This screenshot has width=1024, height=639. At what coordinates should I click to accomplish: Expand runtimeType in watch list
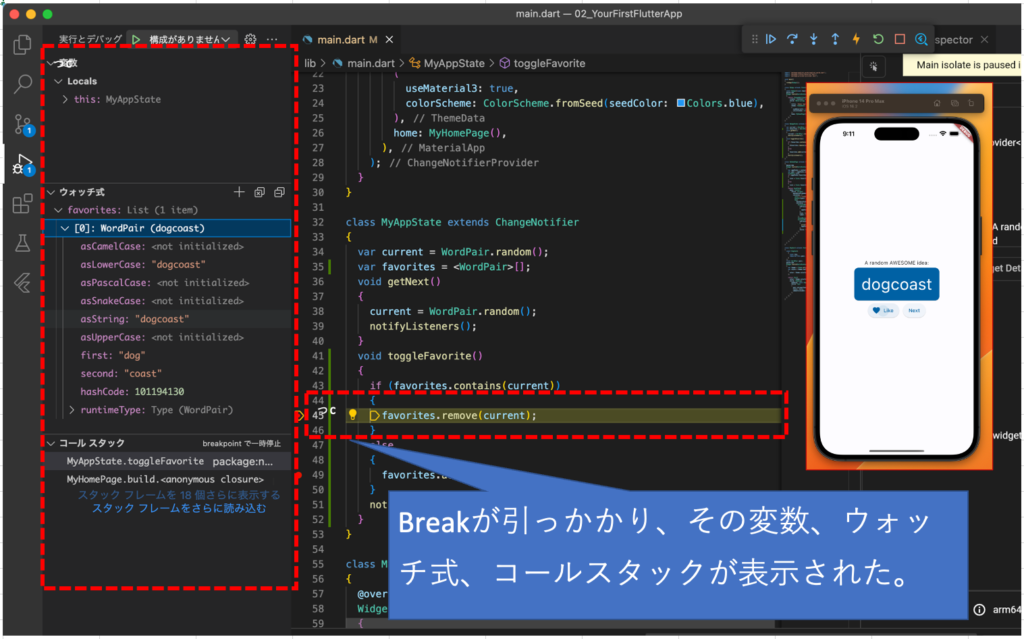pyautogui.click(x=71, y=410)
